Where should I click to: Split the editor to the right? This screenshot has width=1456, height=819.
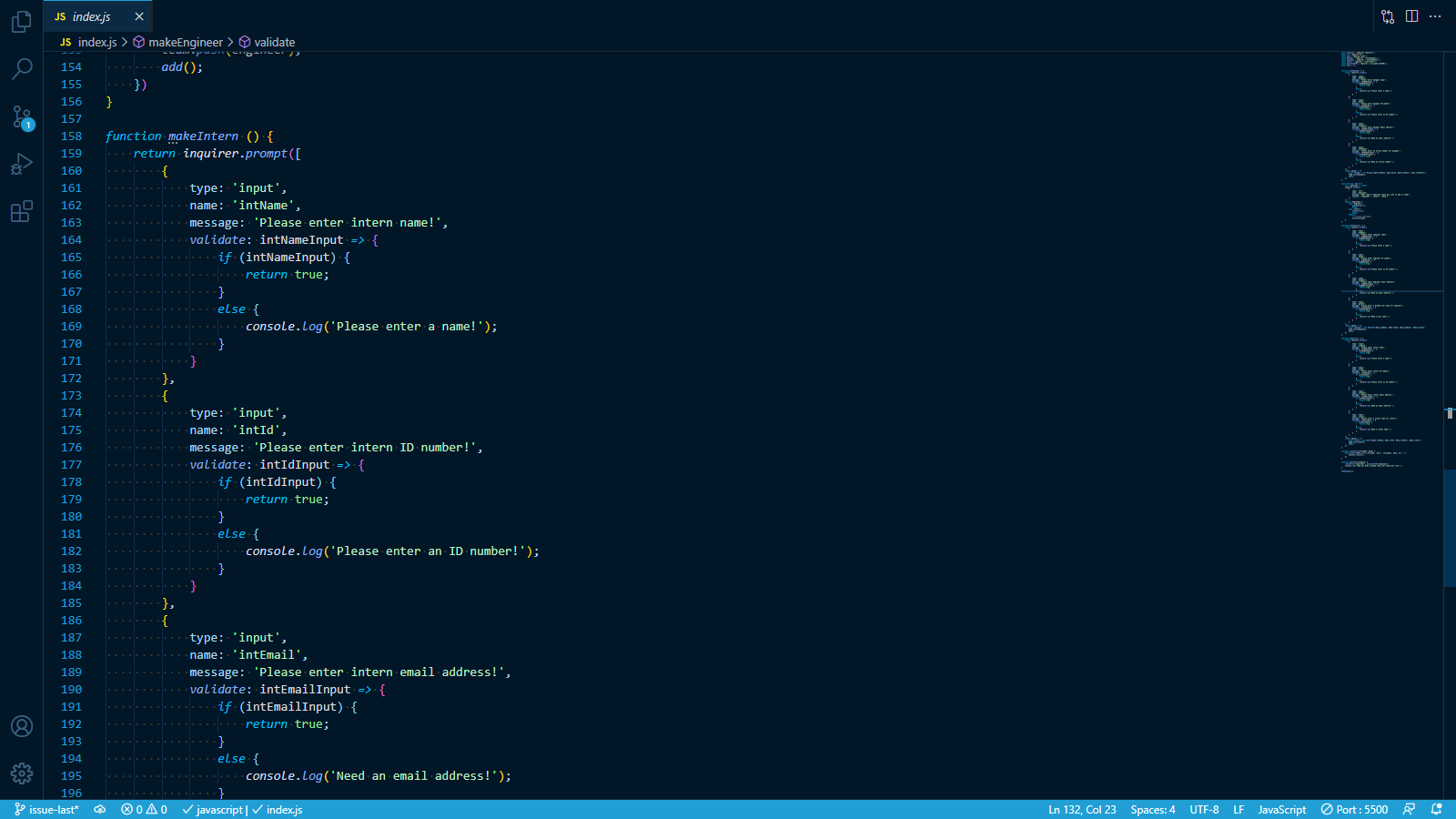(x=1411, y=16)
